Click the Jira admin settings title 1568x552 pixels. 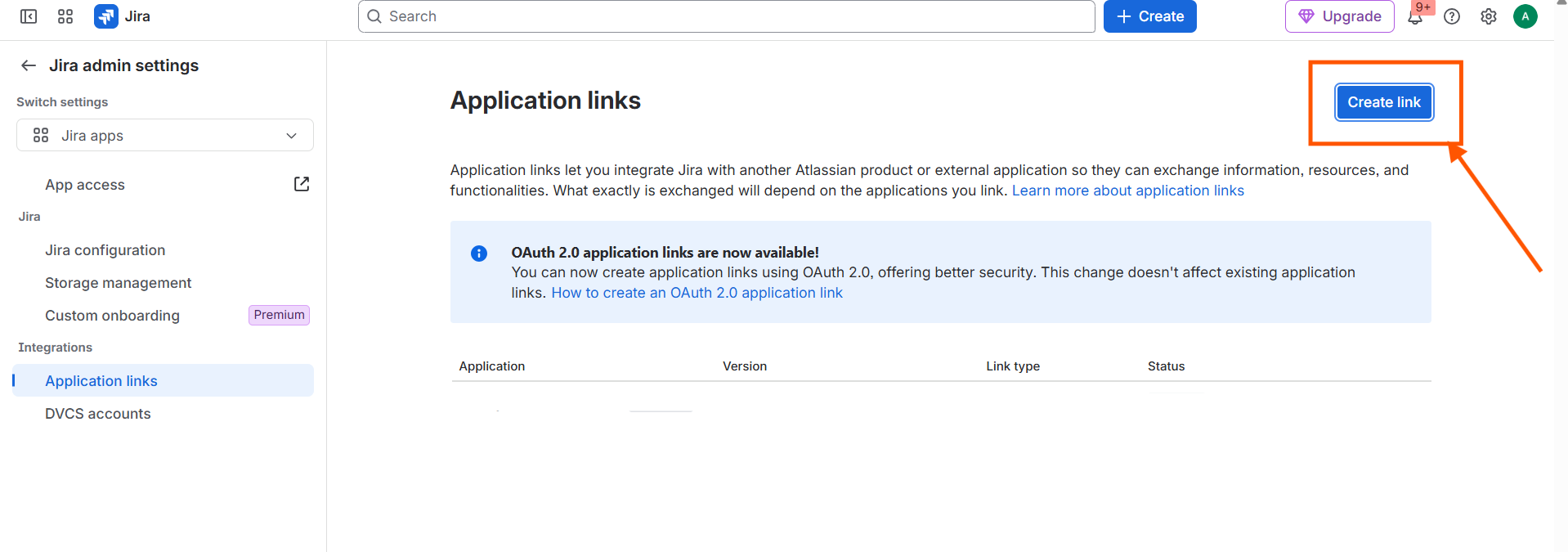tap(124, 65)
